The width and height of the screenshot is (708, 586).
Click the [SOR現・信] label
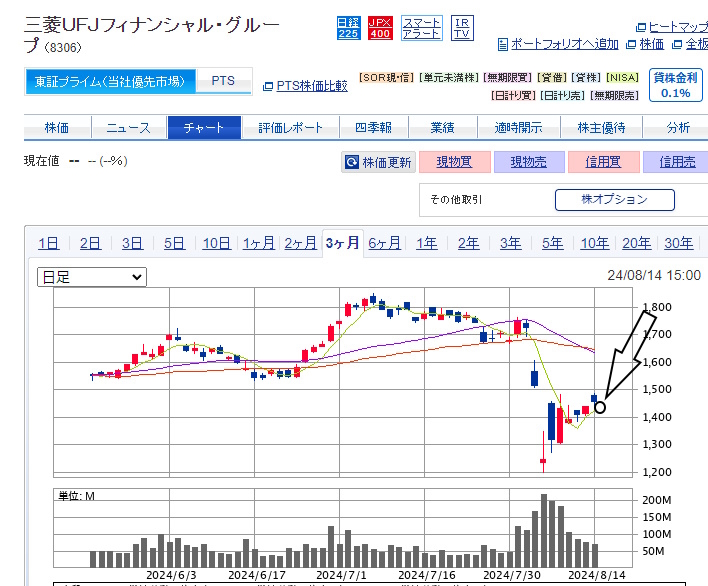(387, 78)
